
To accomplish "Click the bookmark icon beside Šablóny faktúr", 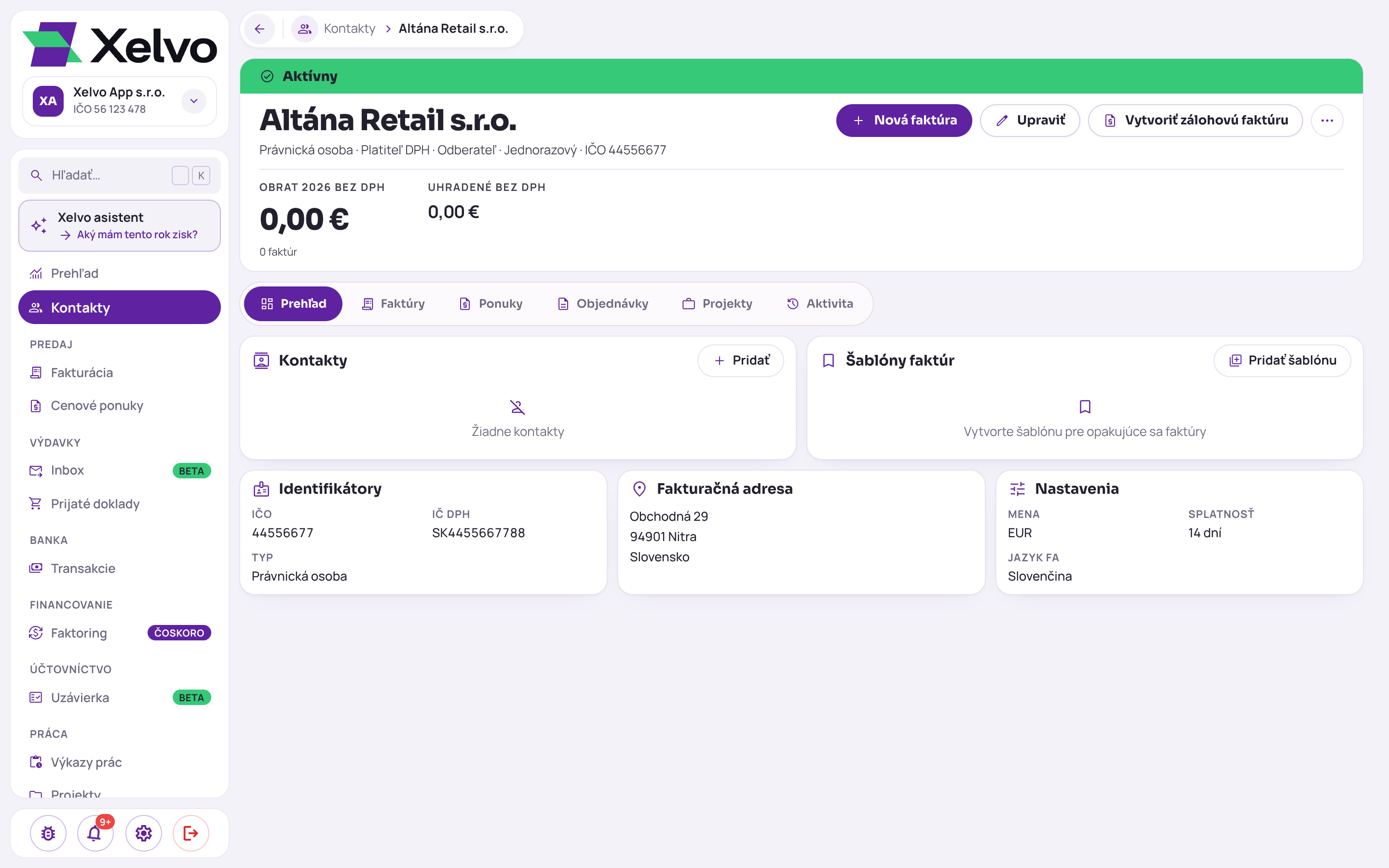I will 828,361.
